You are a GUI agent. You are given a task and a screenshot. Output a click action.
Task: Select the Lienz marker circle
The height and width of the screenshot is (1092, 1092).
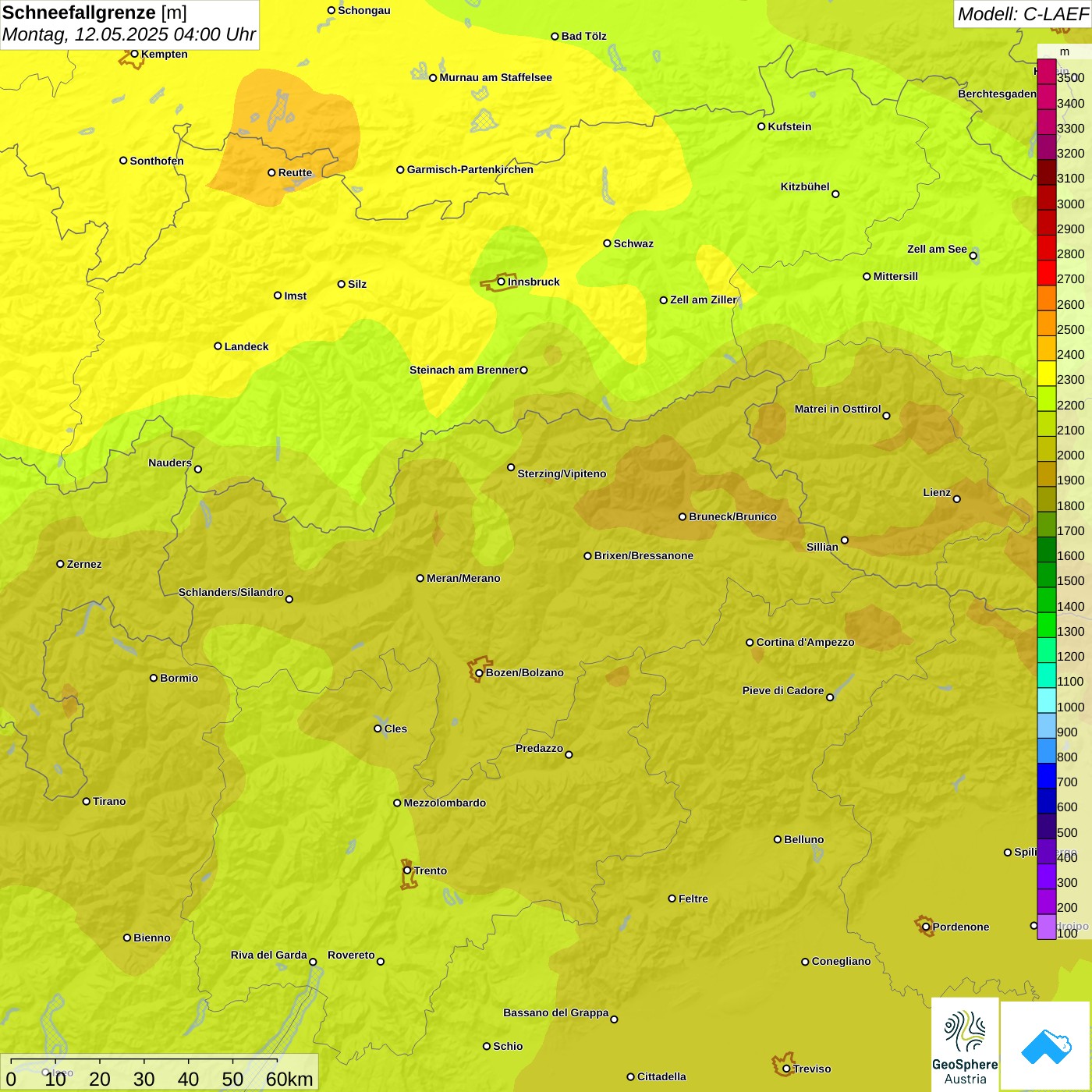pyautogui.click(x=957, y=499)
